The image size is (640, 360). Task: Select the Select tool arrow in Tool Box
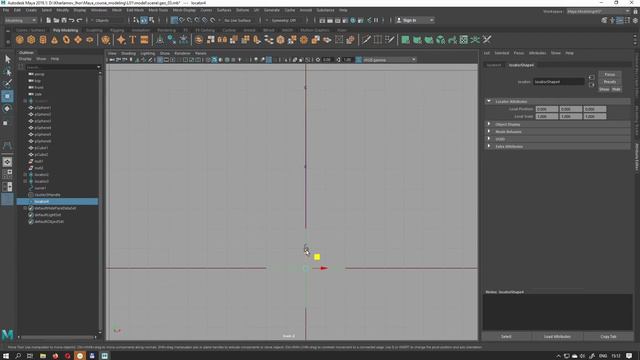point(7,59)
